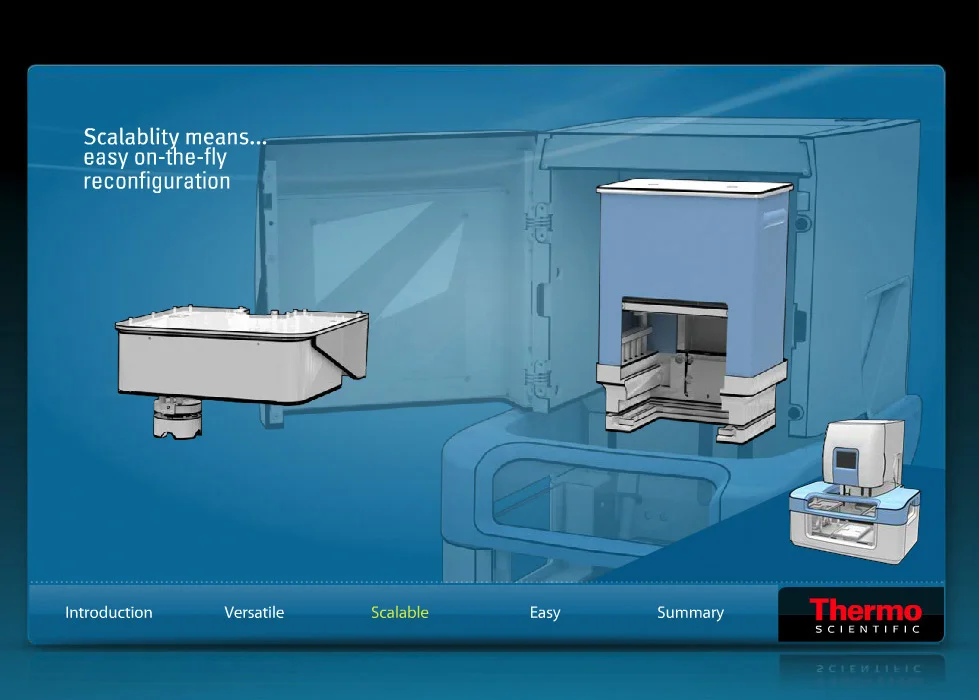Open the Versatile section

pos(254,612)
